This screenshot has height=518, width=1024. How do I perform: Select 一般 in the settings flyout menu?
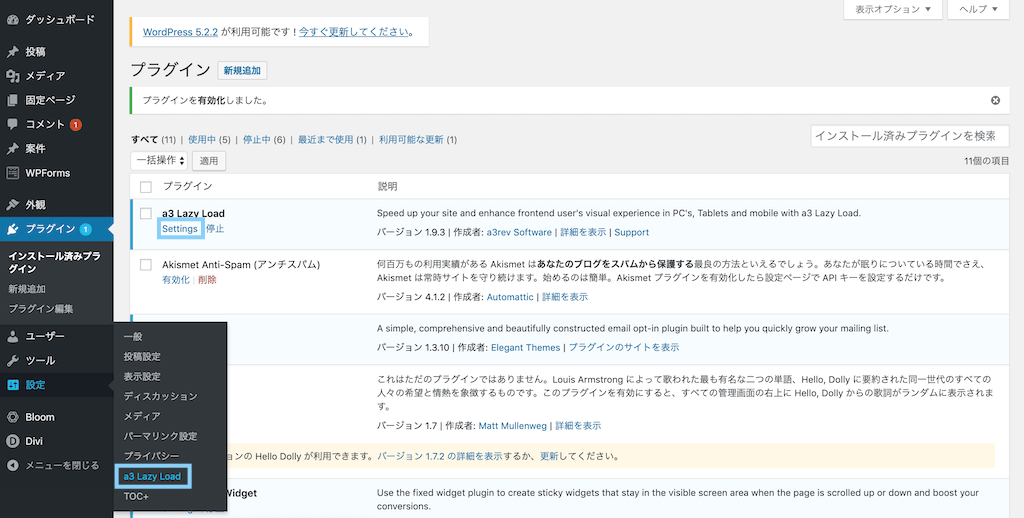pyautogui.click(x=133, y=336)
